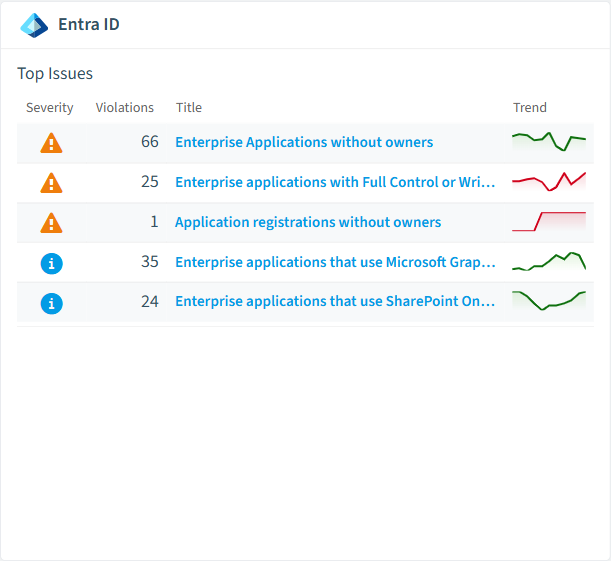
Task: Click the Severity column header
Action: coord(49,108)
